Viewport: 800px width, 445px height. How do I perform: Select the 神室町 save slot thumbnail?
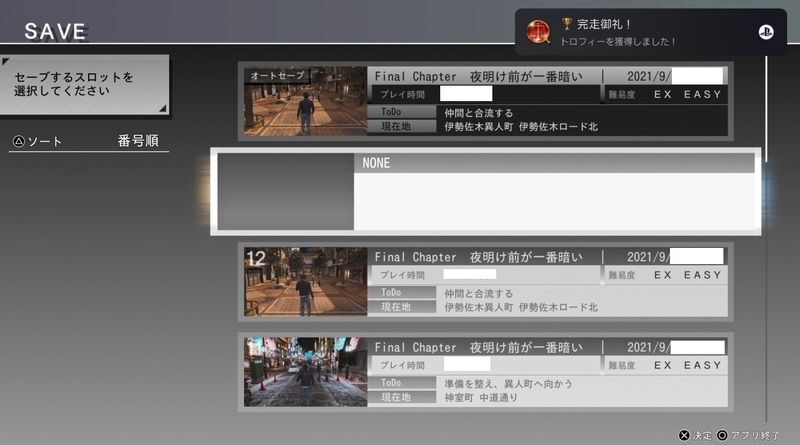305,371
